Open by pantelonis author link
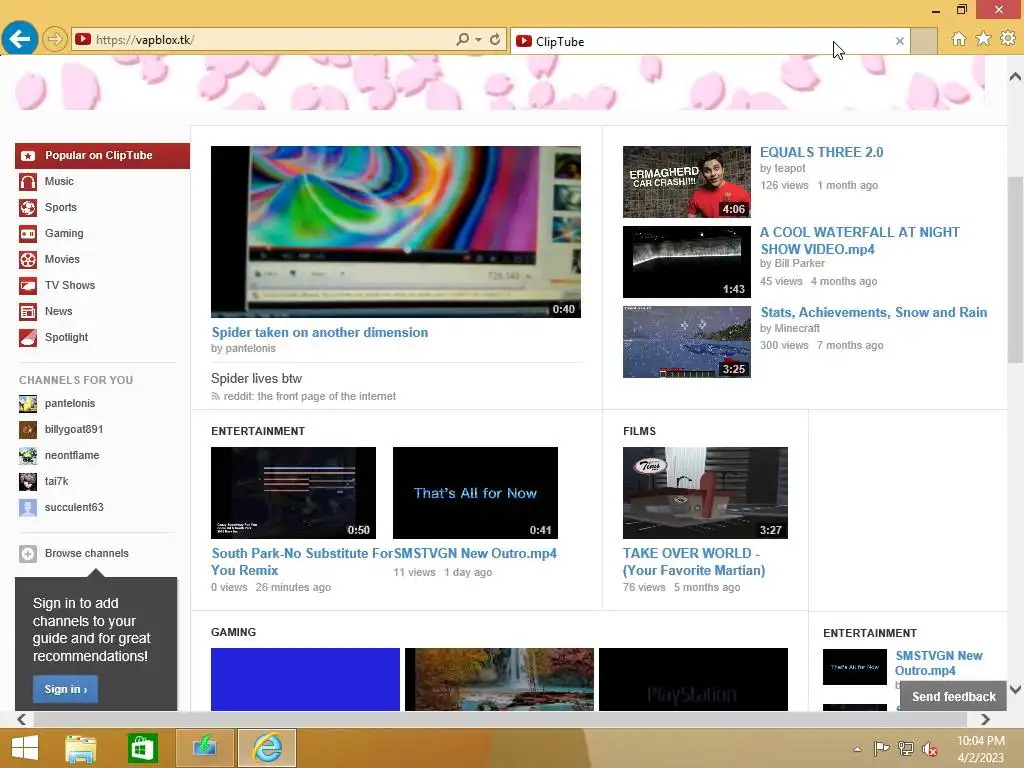 [x=244, y=348]
